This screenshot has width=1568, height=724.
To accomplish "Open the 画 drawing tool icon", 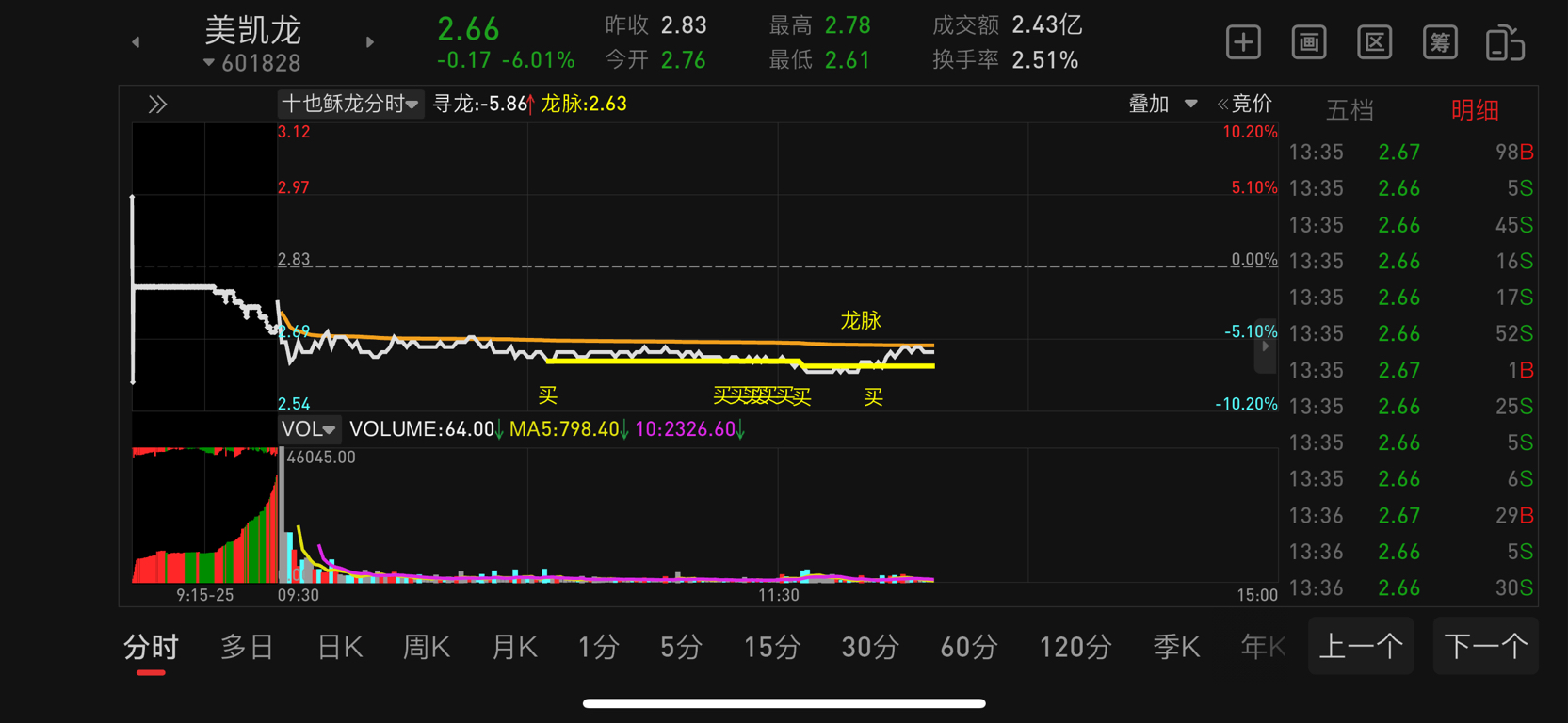I will (1309, 42).
